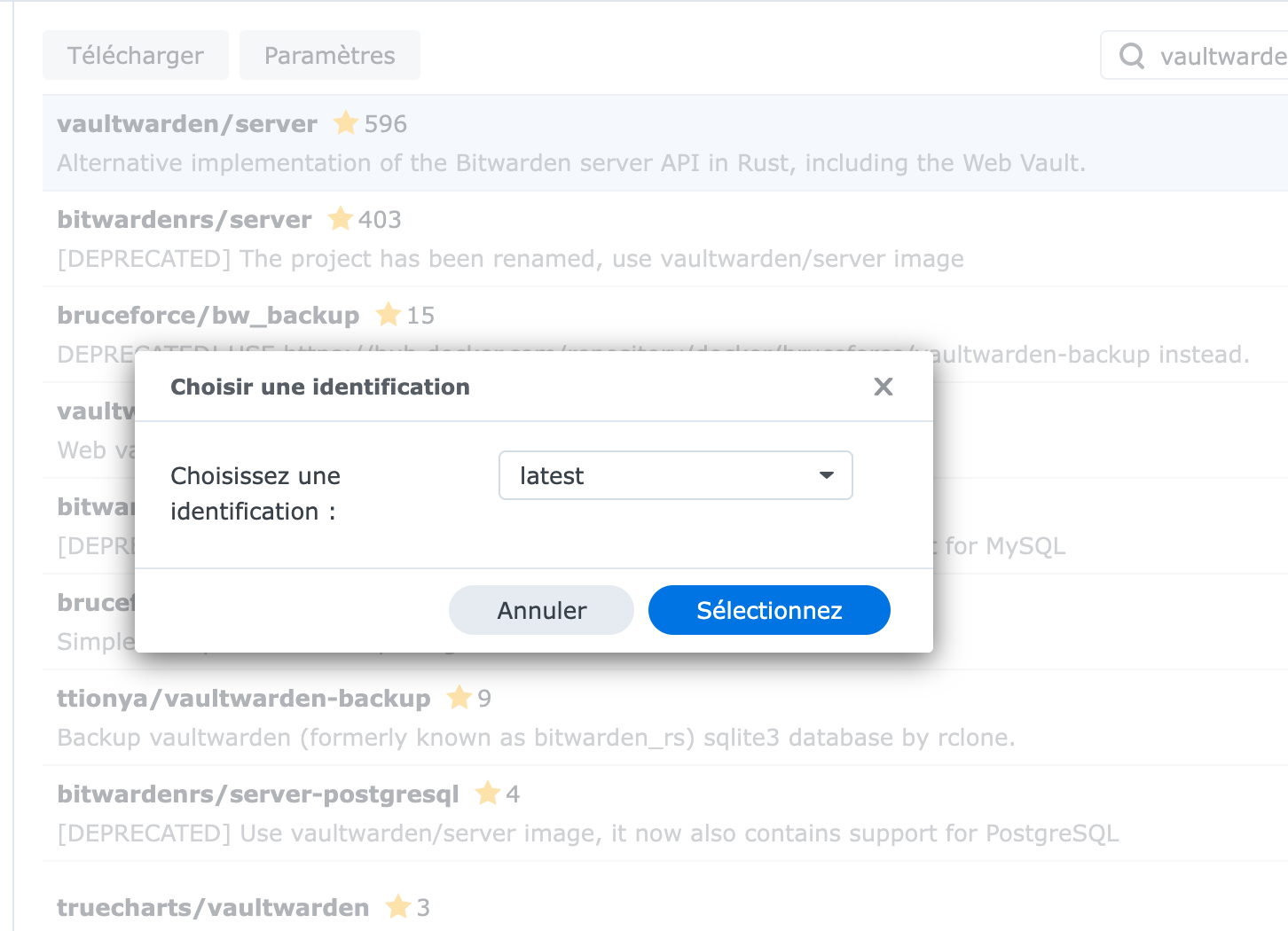The height and width of the screenshot is (931, 1288).
Task: Select the bruceforce/bw_backup row
Action: (665, 334)
